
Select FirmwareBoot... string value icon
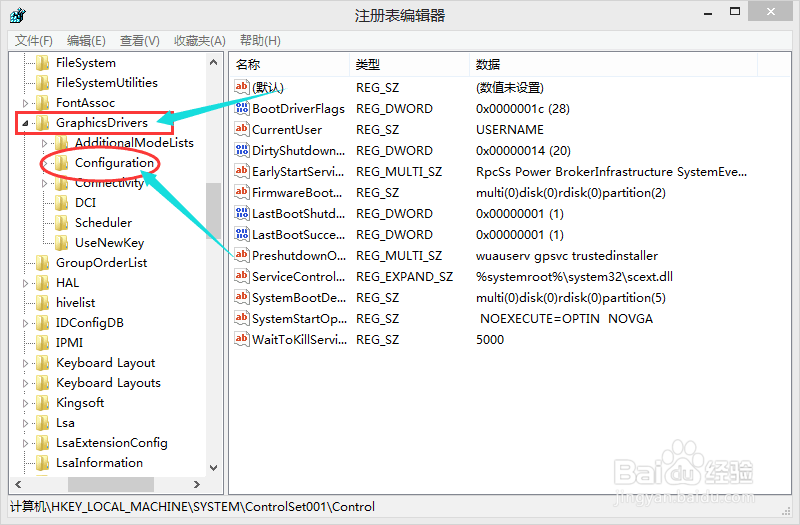click(x=242, y=192)
